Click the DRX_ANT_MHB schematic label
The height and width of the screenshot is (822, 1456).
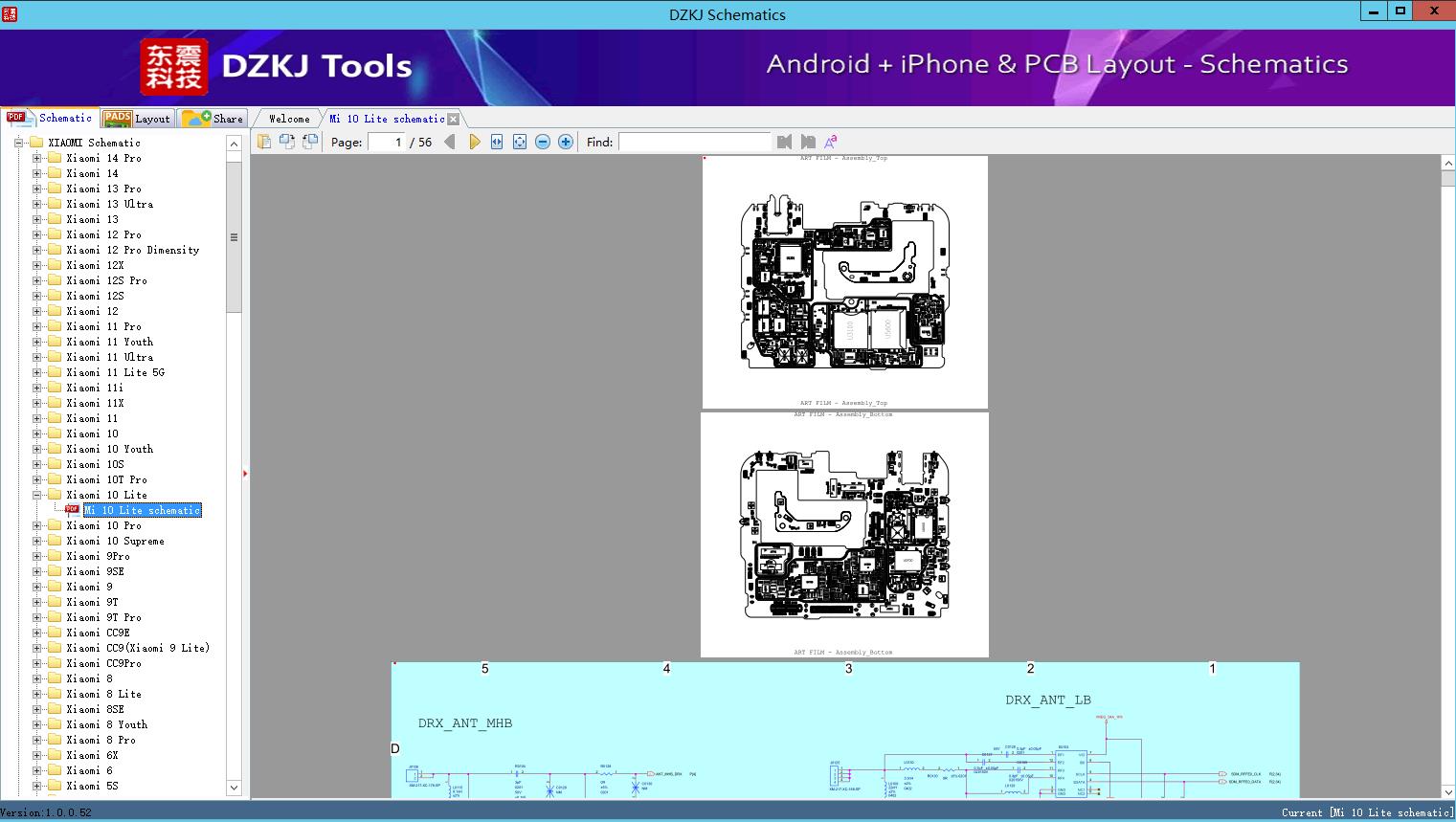[x=465, y=722]
